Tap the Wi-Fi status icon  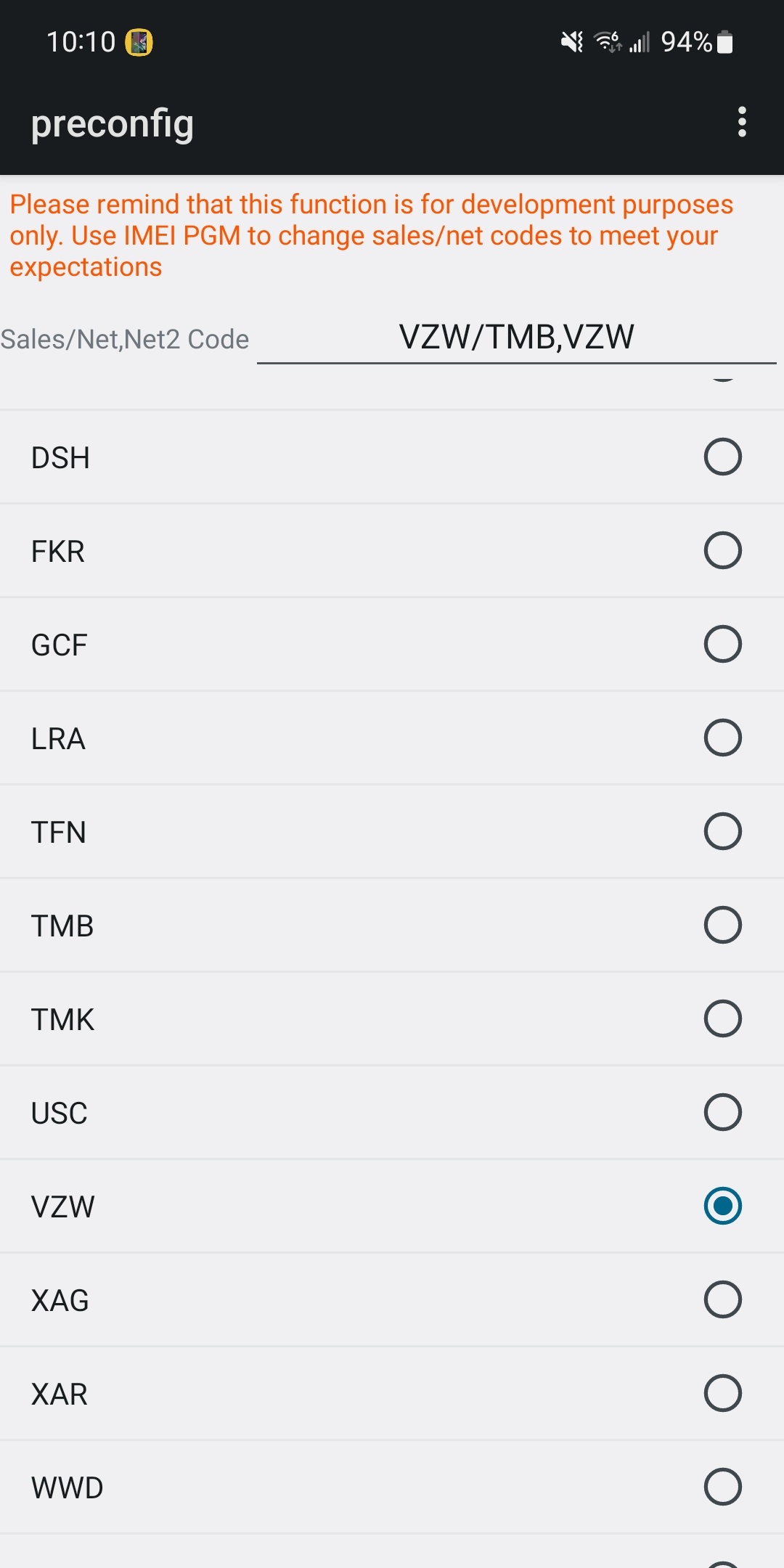coord(608,42)
